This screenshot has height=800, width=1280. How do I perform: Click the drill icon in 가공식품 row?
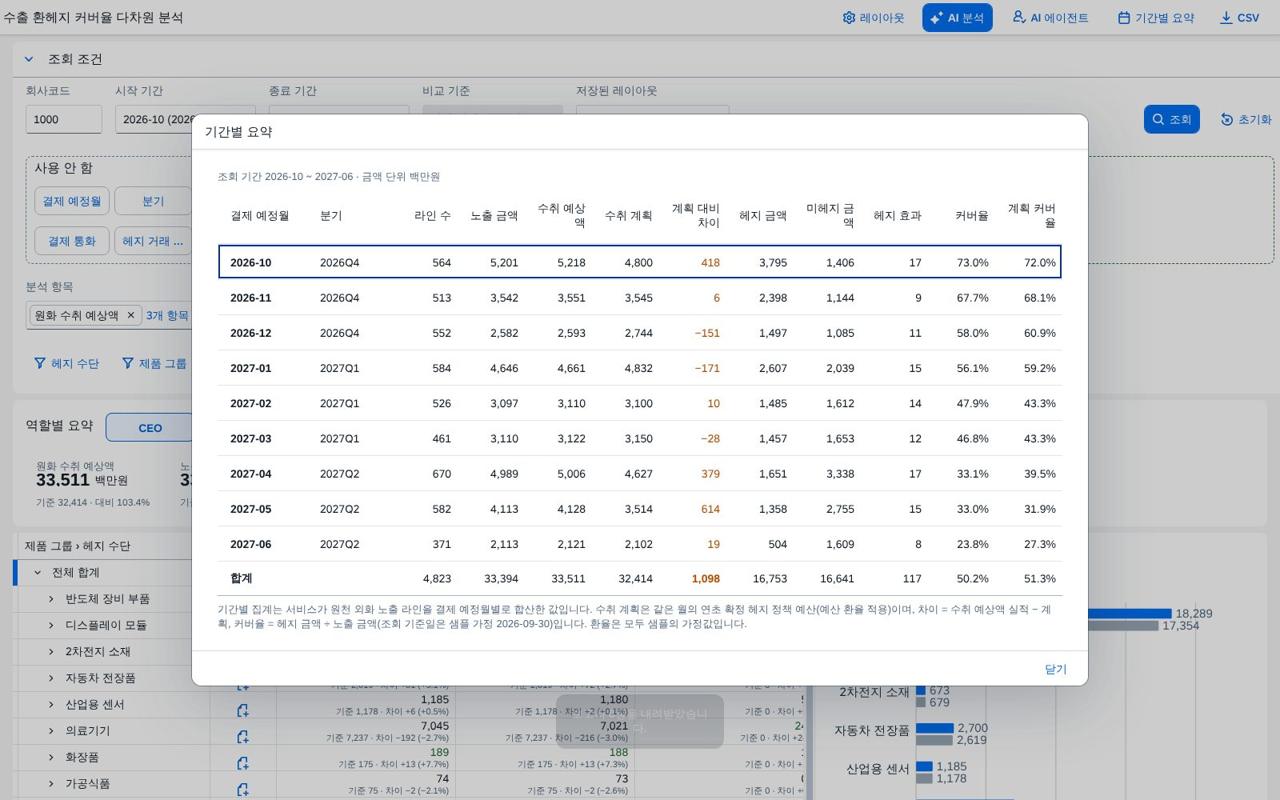(242, 789)
